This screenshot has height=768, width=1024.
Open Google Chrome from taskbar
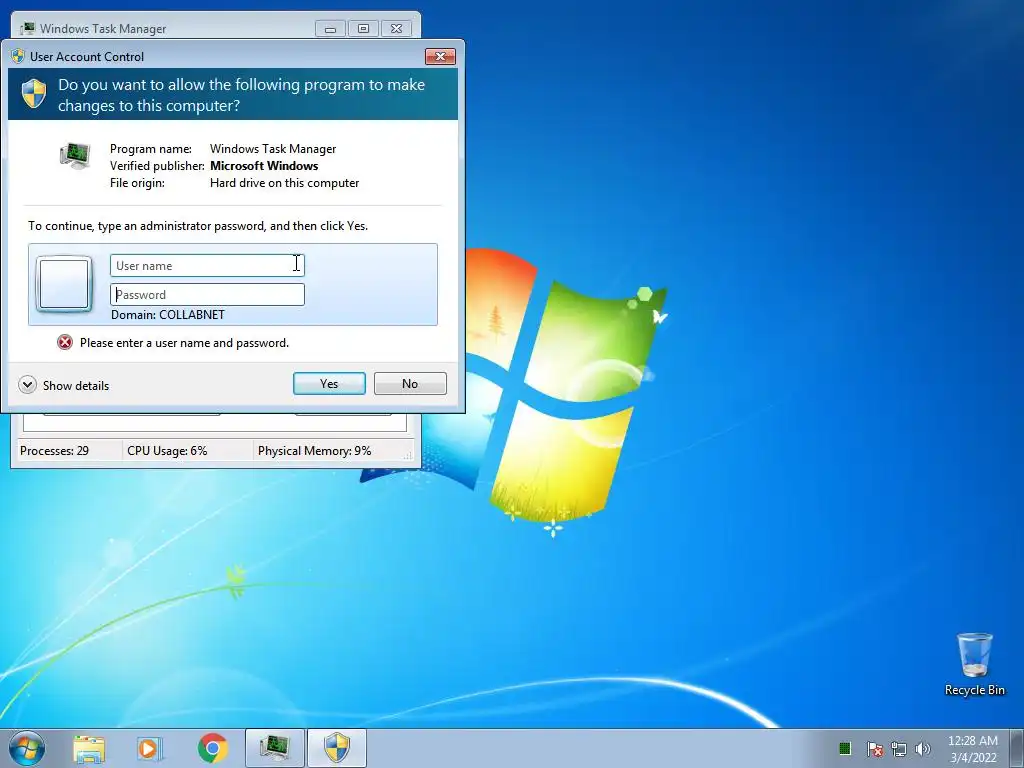(x=212, y=748)
